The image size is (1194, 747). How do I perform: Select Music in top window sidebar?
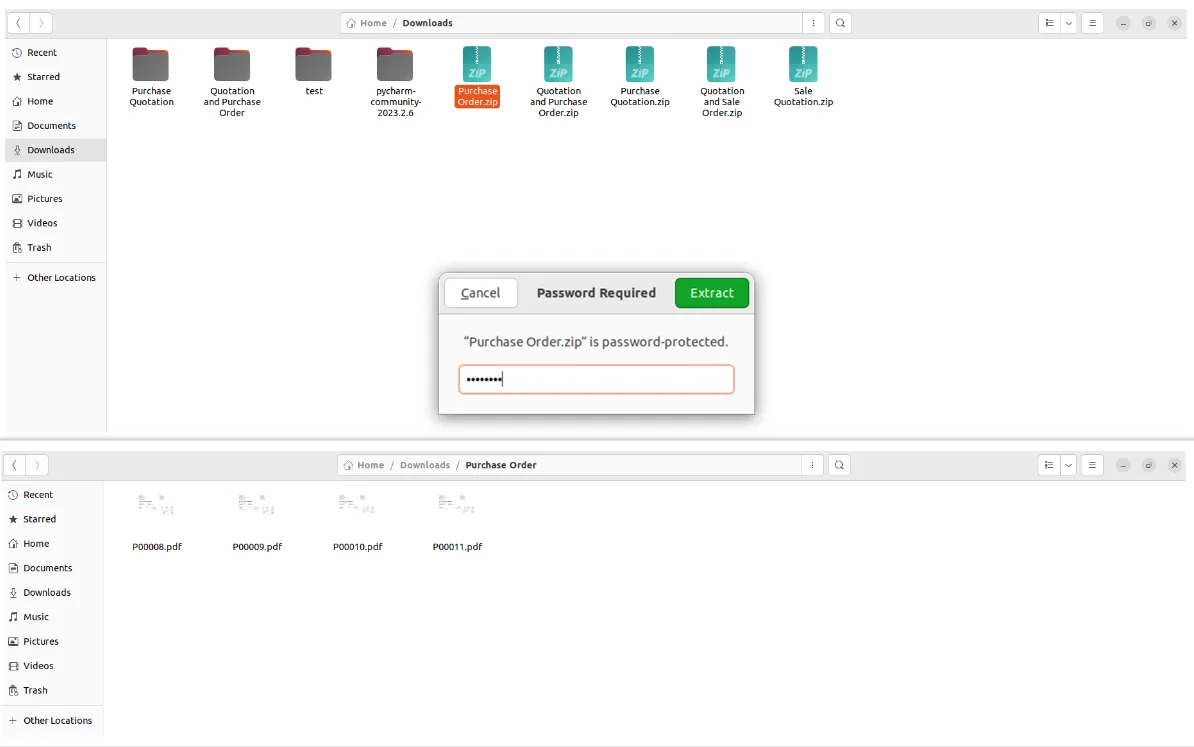coord(56,174)
